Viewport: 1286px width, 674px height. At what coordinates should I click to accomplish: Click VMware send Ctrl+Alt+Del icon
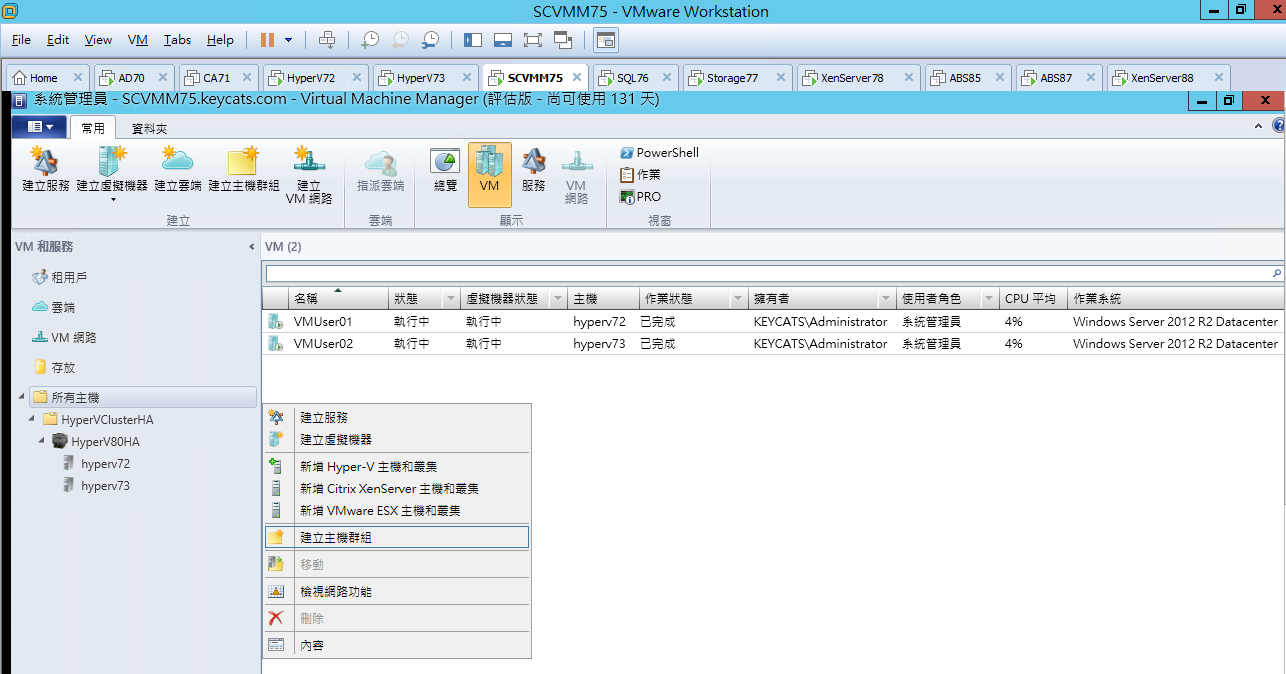coord(327,40)
